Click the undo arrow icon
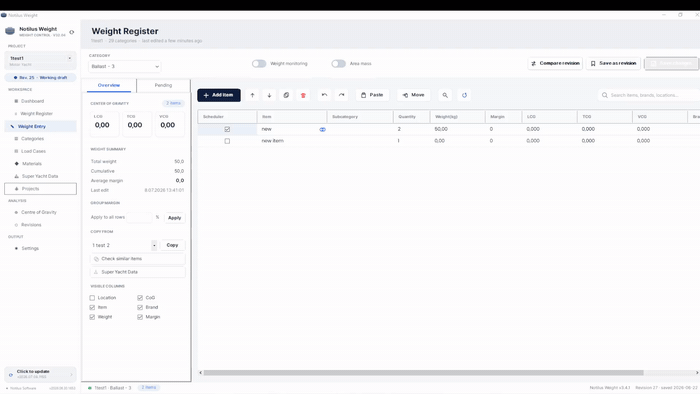 pyautogui.click(x=325, y=95)
